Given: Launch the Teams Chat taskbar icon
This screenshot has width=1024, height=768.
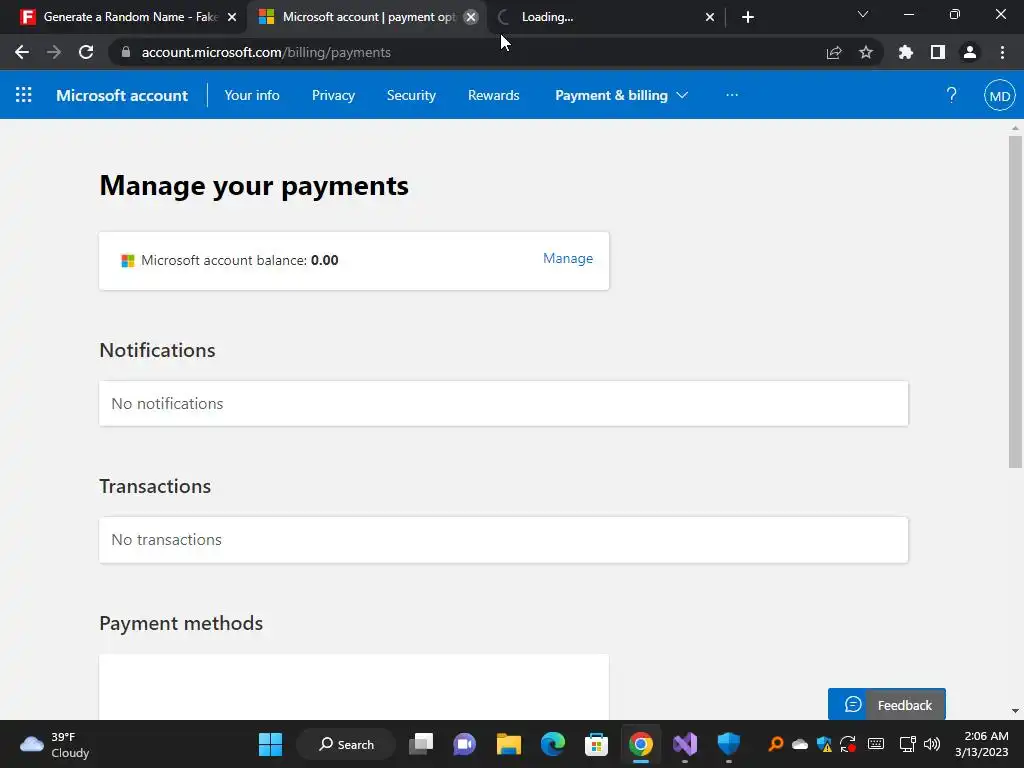Looking at the screenshot, I should coord(464,744).
